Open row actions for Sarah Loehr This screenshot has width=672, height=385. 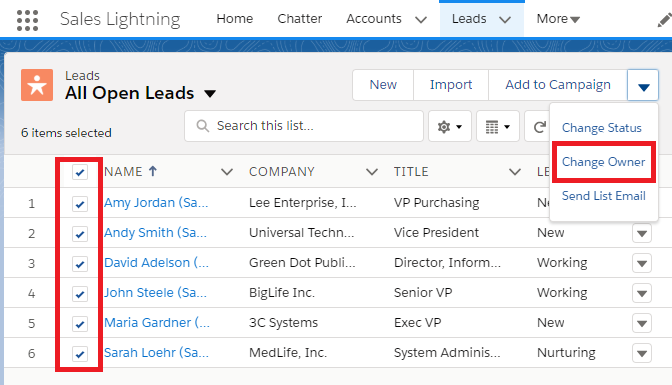(x=642, y=353)
